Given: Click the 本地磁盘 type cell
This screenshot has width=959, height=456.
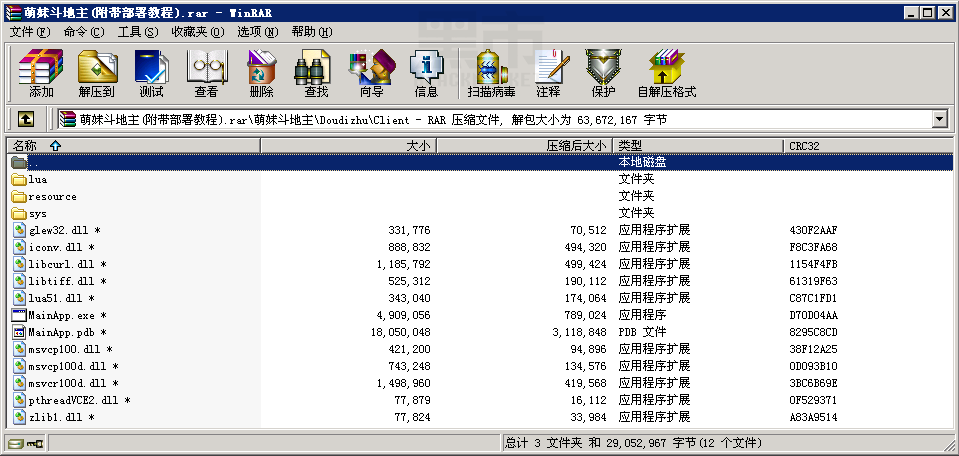Looking at the screenshot, I should [x=642, y=163].
